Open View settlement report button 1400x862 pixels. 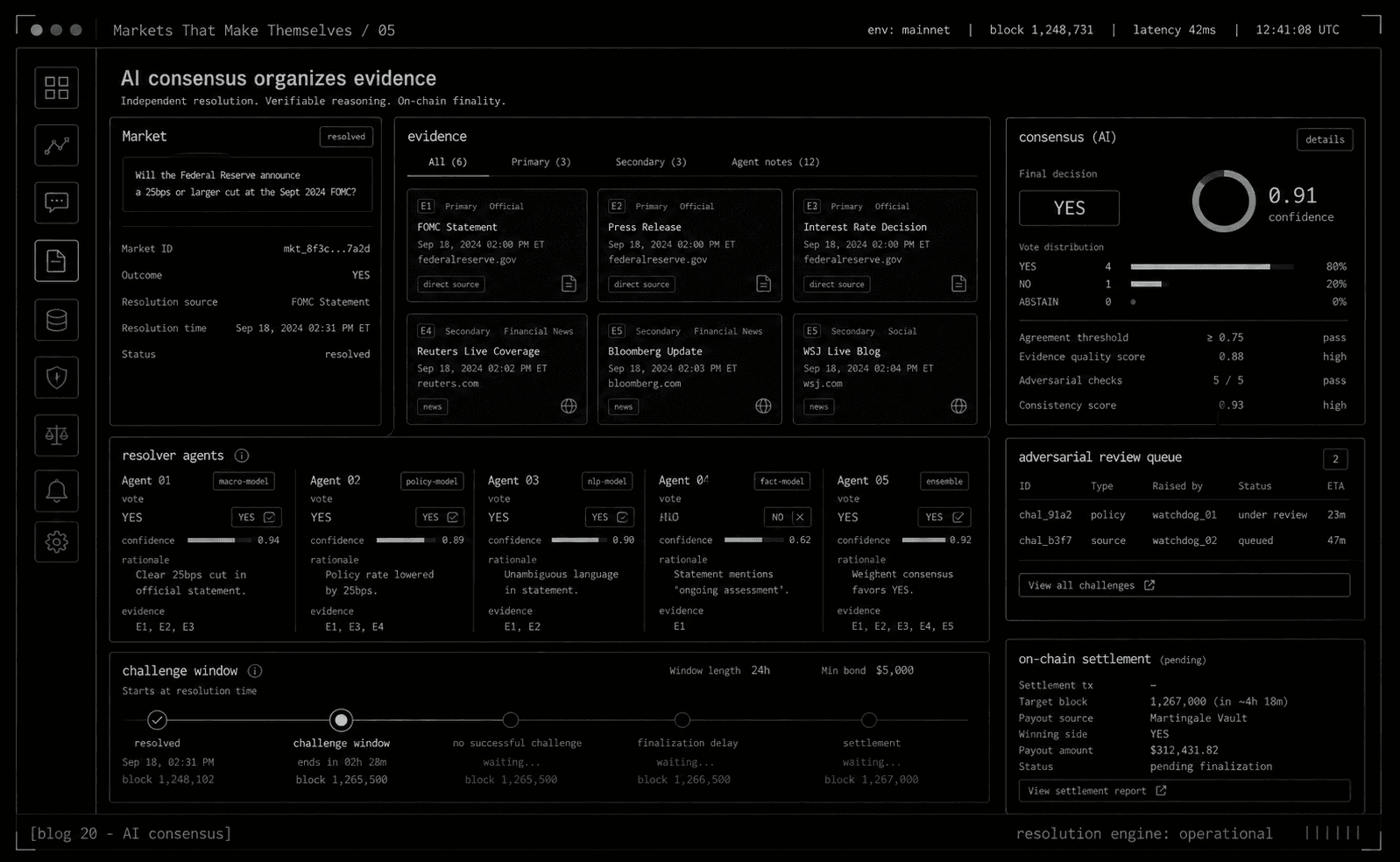coord(1184,791)
